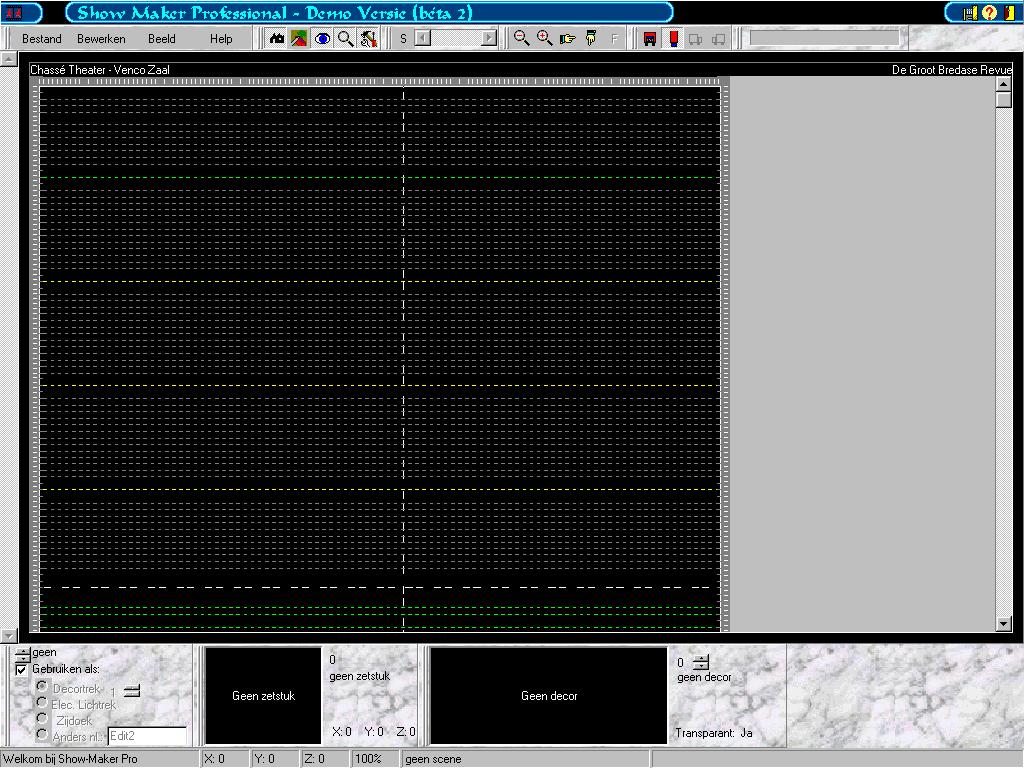Click the right arrow of toolbar scrollbar
This screenshot has width=1024, height=768.
[489, 39]
